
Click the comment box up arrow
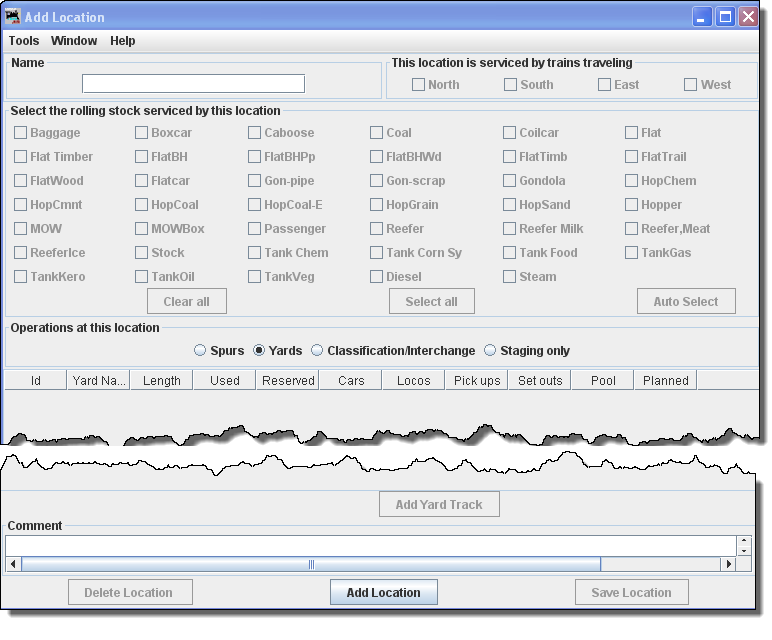click(744, 541)
